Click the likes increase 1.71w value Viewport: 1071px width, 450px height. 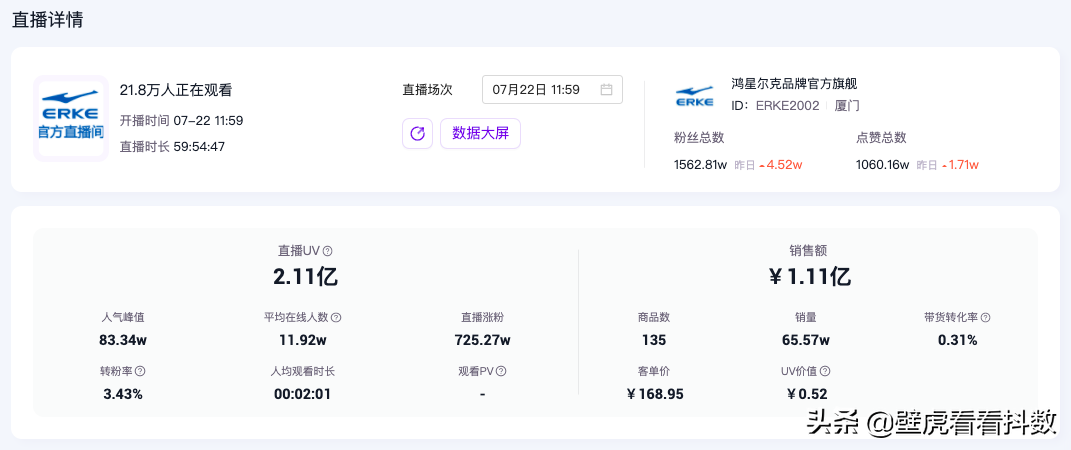click(964, 165)
